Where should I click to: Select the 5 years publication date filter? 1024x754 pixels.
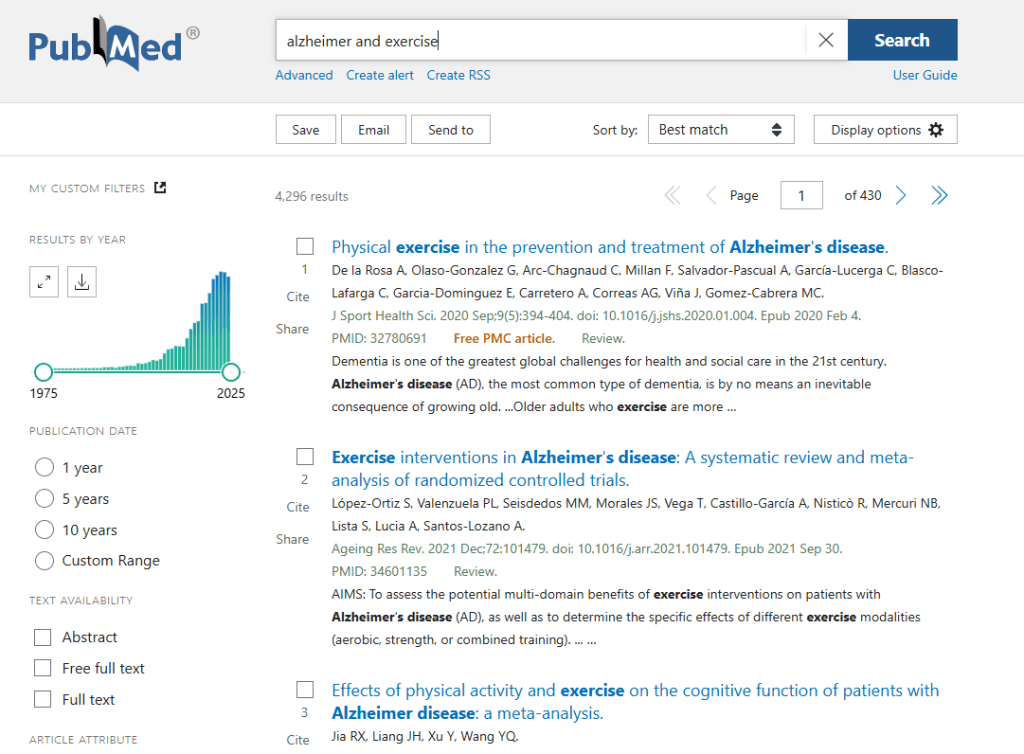(44, 499)
